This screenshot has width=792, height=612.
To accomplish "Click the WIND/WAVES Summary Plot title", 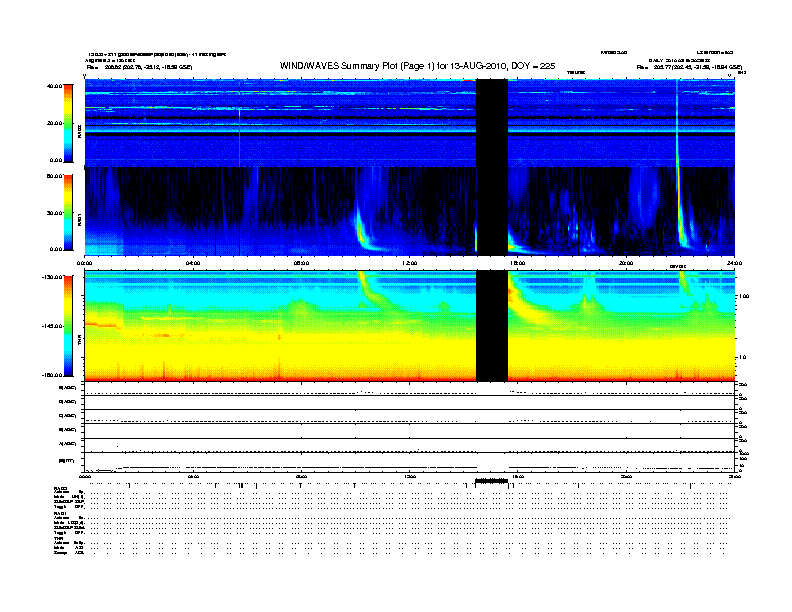I will click(417, 66).
